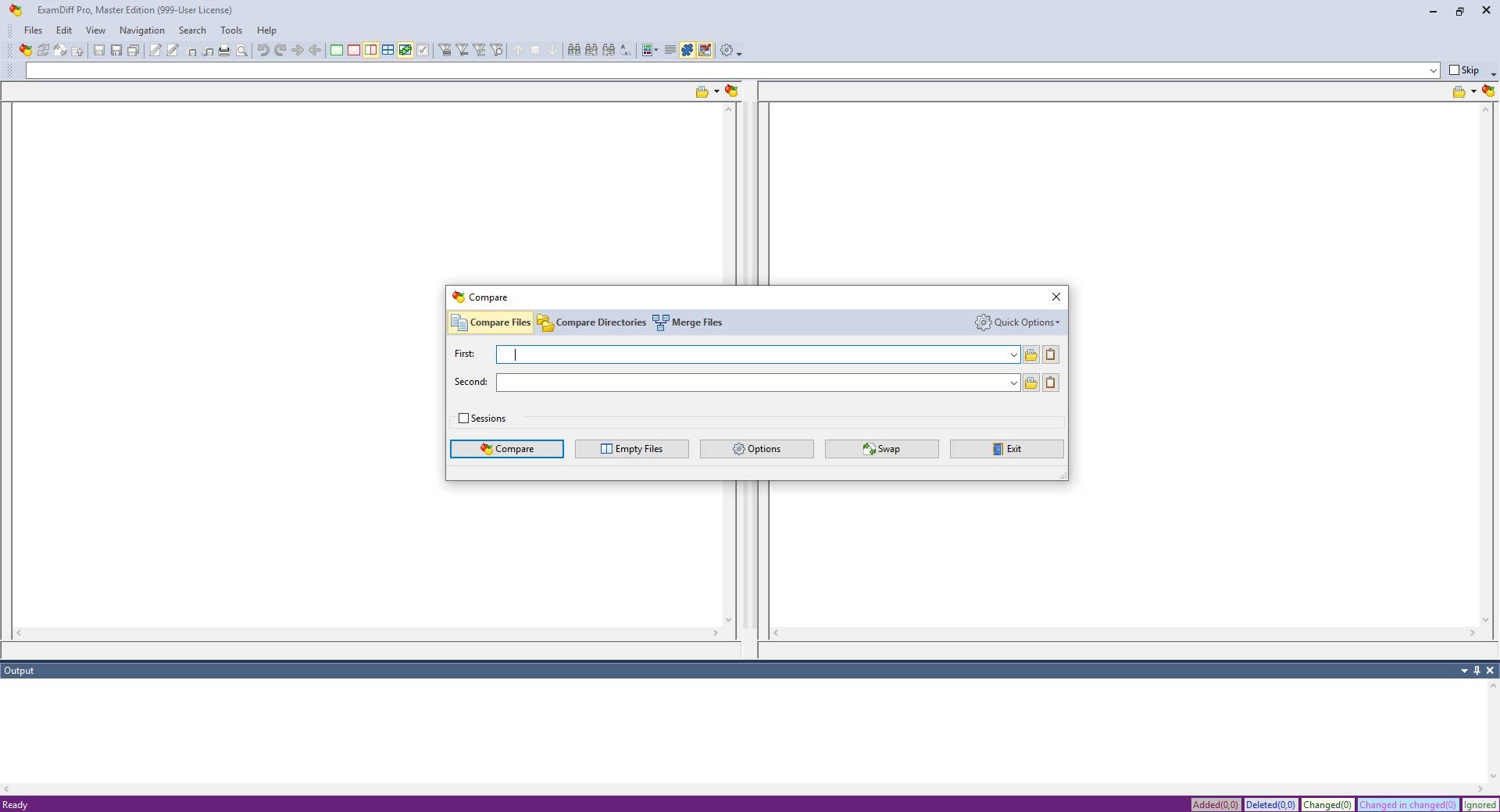Click the browse folder icon for Second file
Screen dimensions: 1500x812
[1031, 383]
